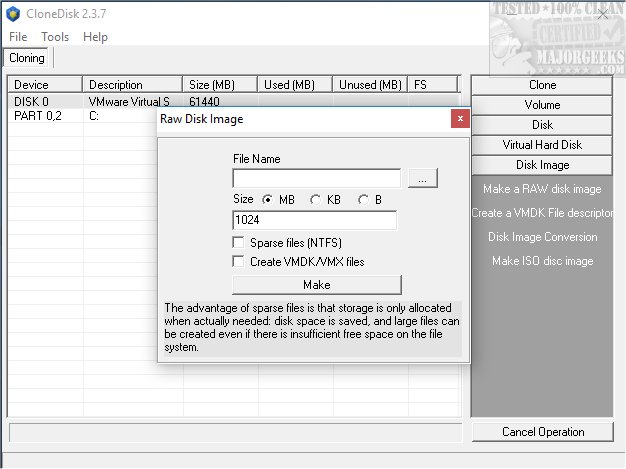Sort by the Size (MB) column header

tap(220, 85)
